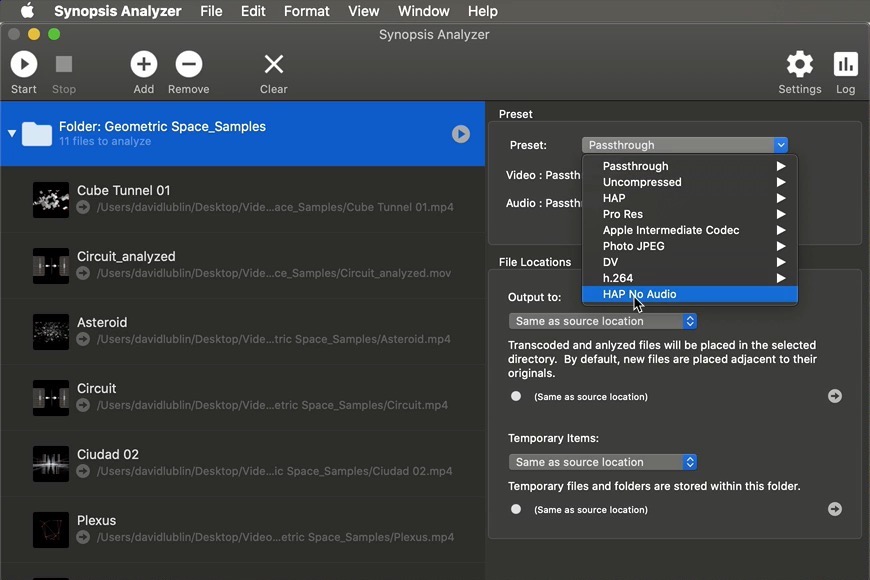The height and width of the screenshot is (580, 870).
Task: Expand the HAP submenu
Action: (690, 198)
